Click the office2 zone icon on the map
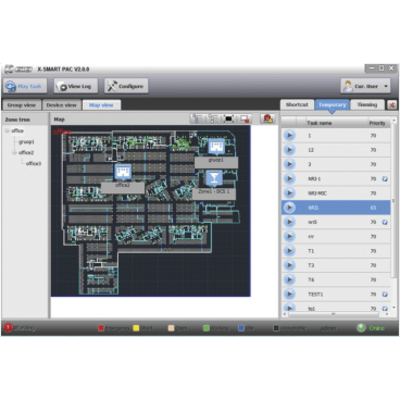The height and width of the screenshot is (400, 400). pyautogui.click(x=123, y=172)
